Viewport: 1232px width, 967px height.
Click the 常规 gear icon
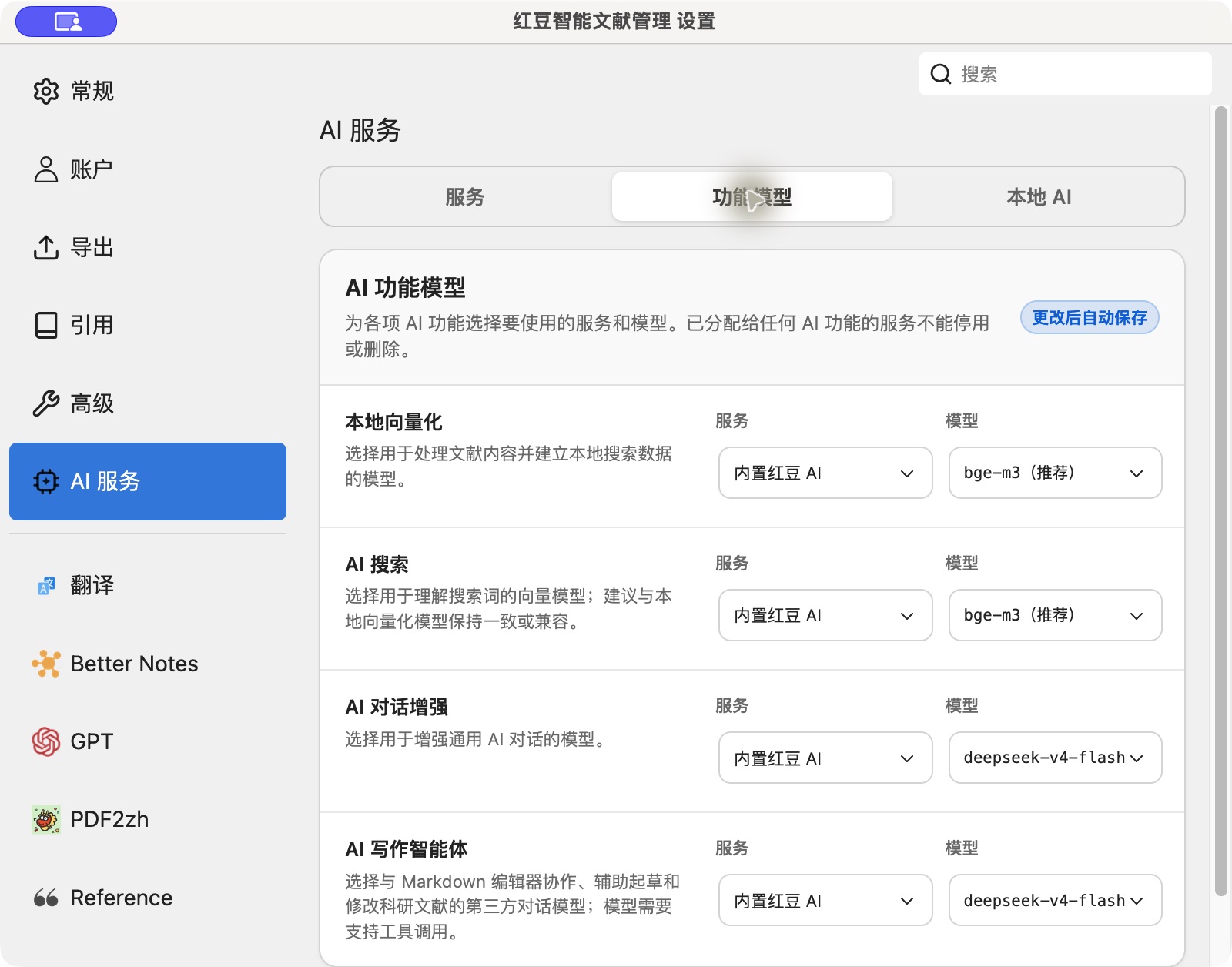46,91
